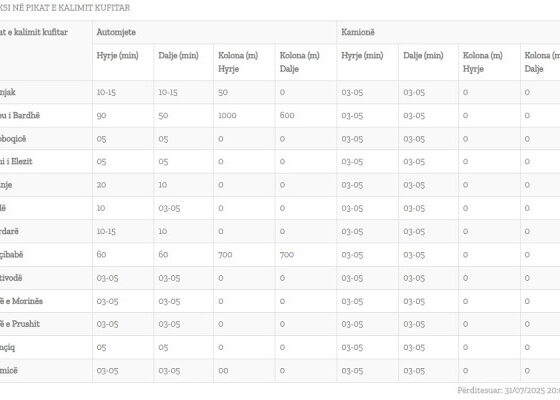Click the first Hyrje (min) column header

pos(118,55)
